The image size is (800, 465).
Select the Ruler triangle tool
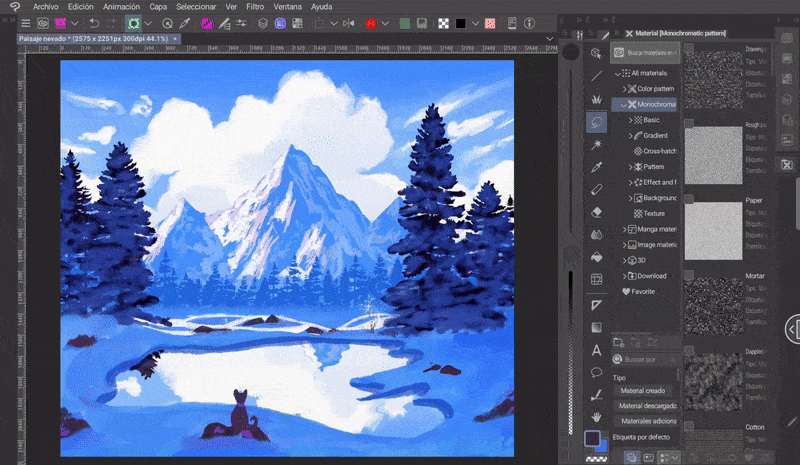point(596,305)
